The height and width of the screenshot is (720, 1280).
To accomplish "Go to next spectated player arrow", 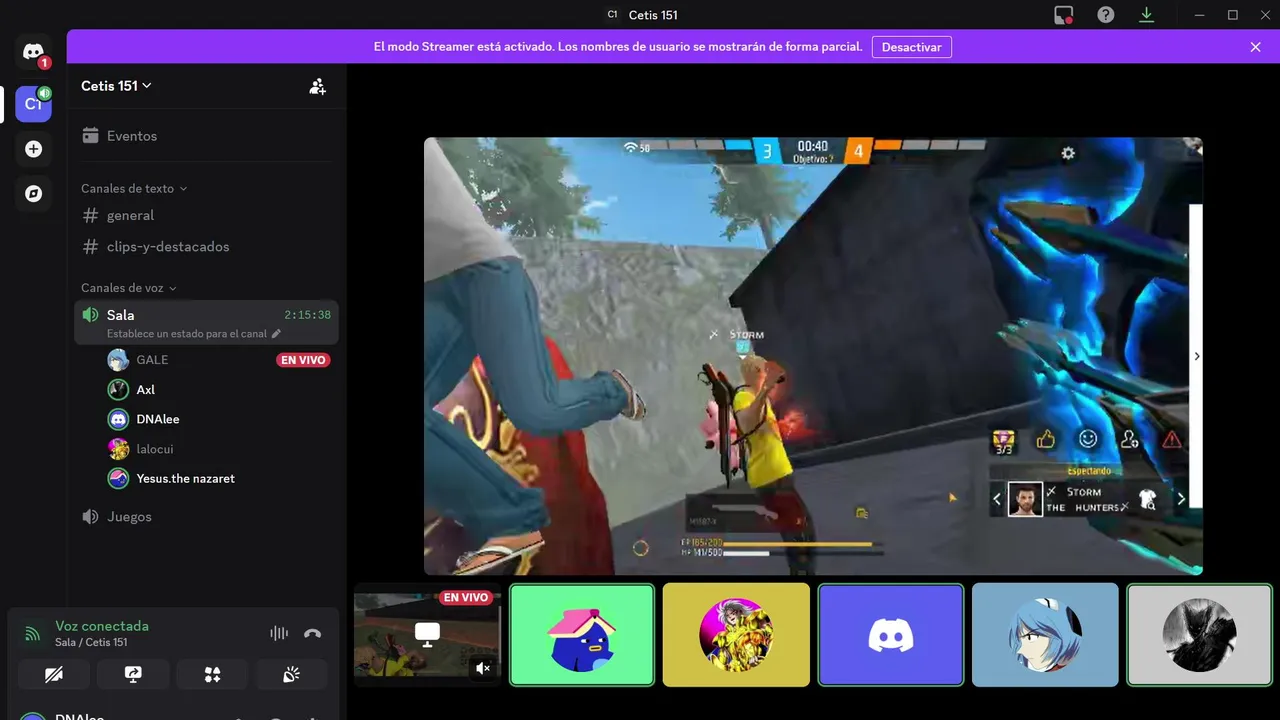I will click(1181, 499).
